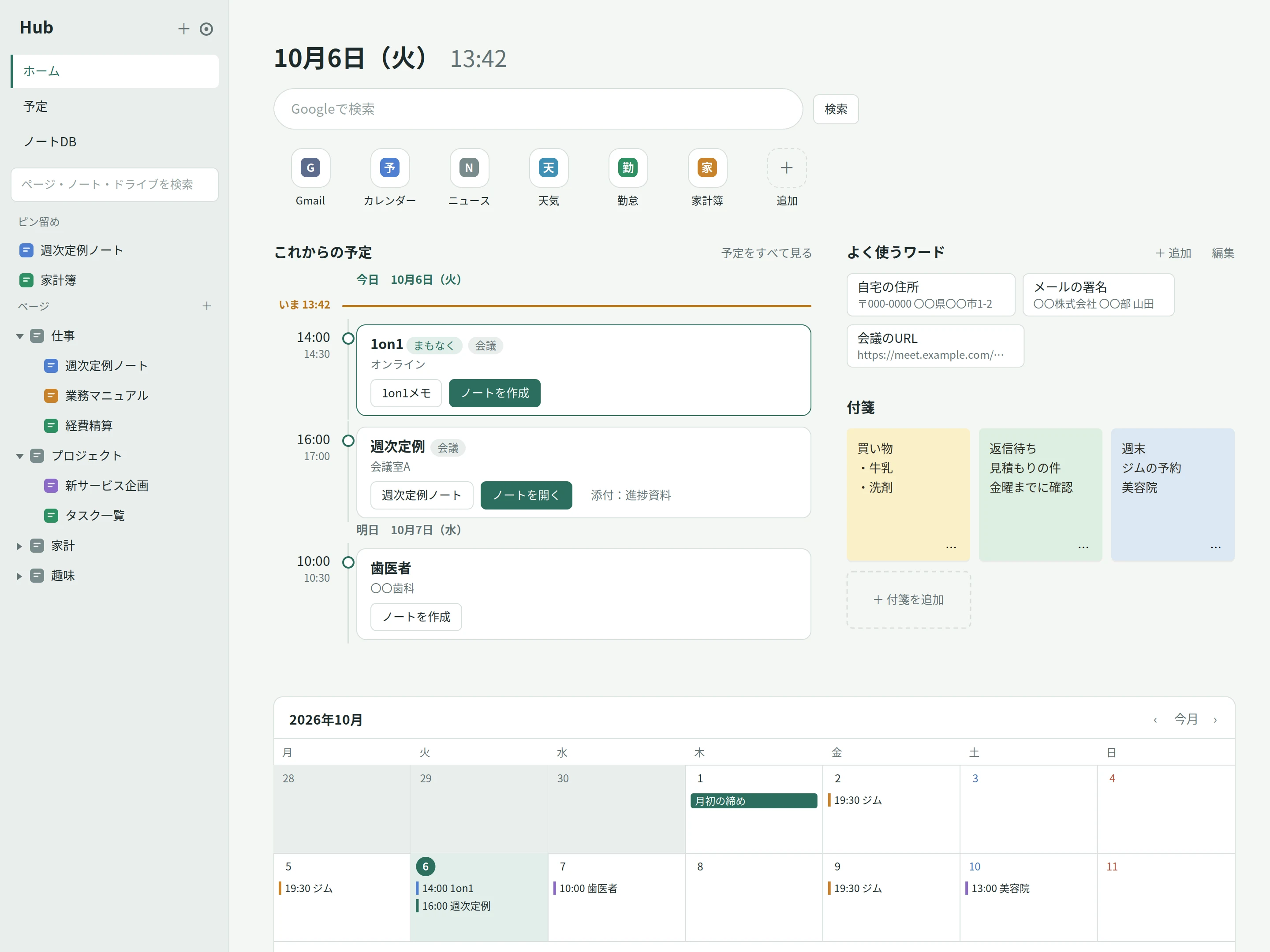Open the 予定をすべて見る link
The width and height of the screenshot is (1270, 952).
(x=766, y=253)
